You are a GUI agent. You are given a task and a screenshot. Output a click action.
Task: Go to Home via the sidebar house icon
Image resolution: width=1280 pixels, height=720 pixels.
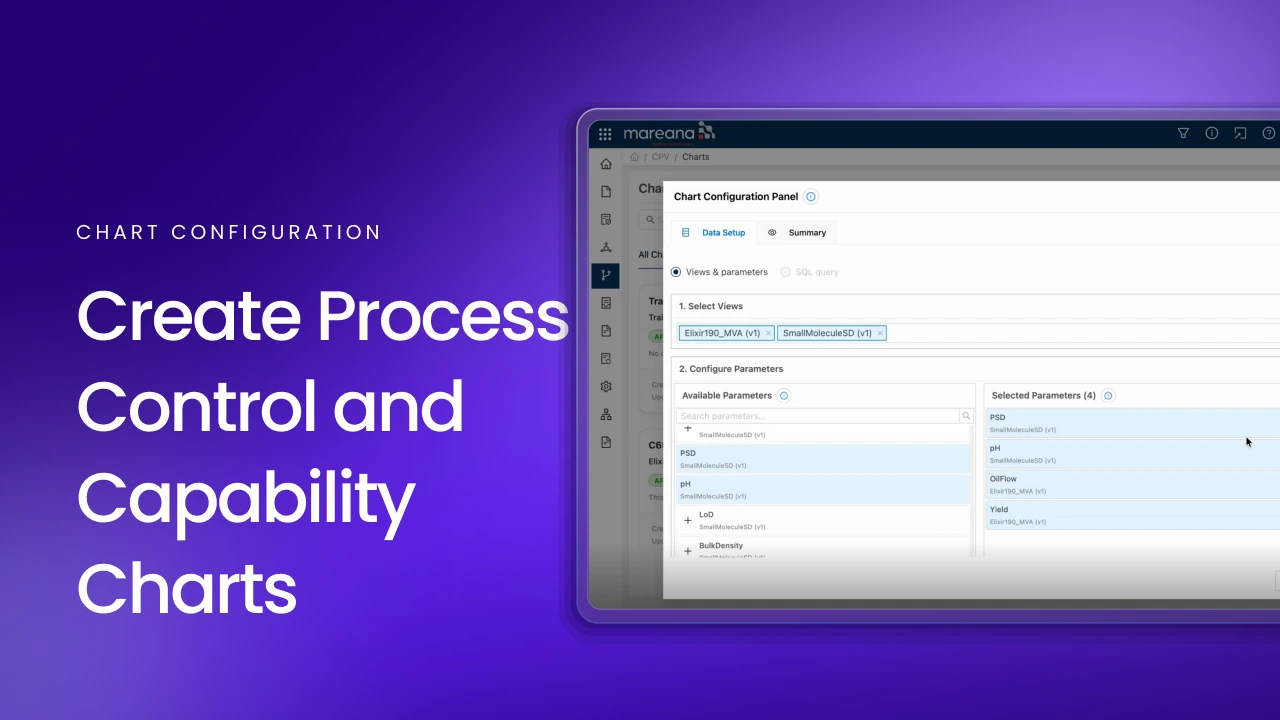pyautogui.click(x=606, y=164)
